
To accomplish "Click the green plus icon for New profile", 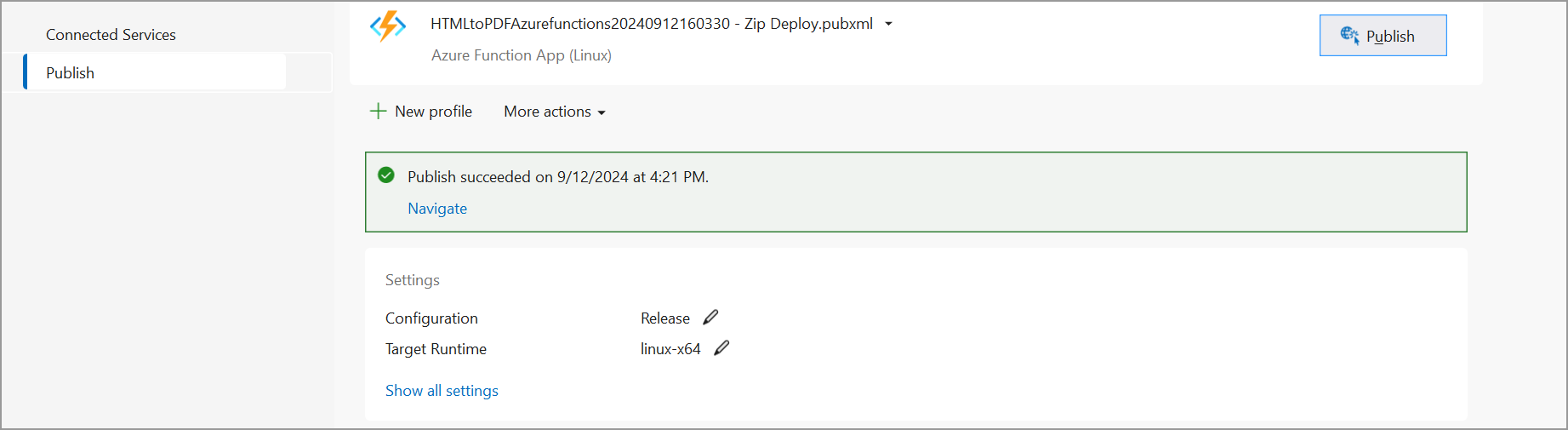I will point(378,112).
